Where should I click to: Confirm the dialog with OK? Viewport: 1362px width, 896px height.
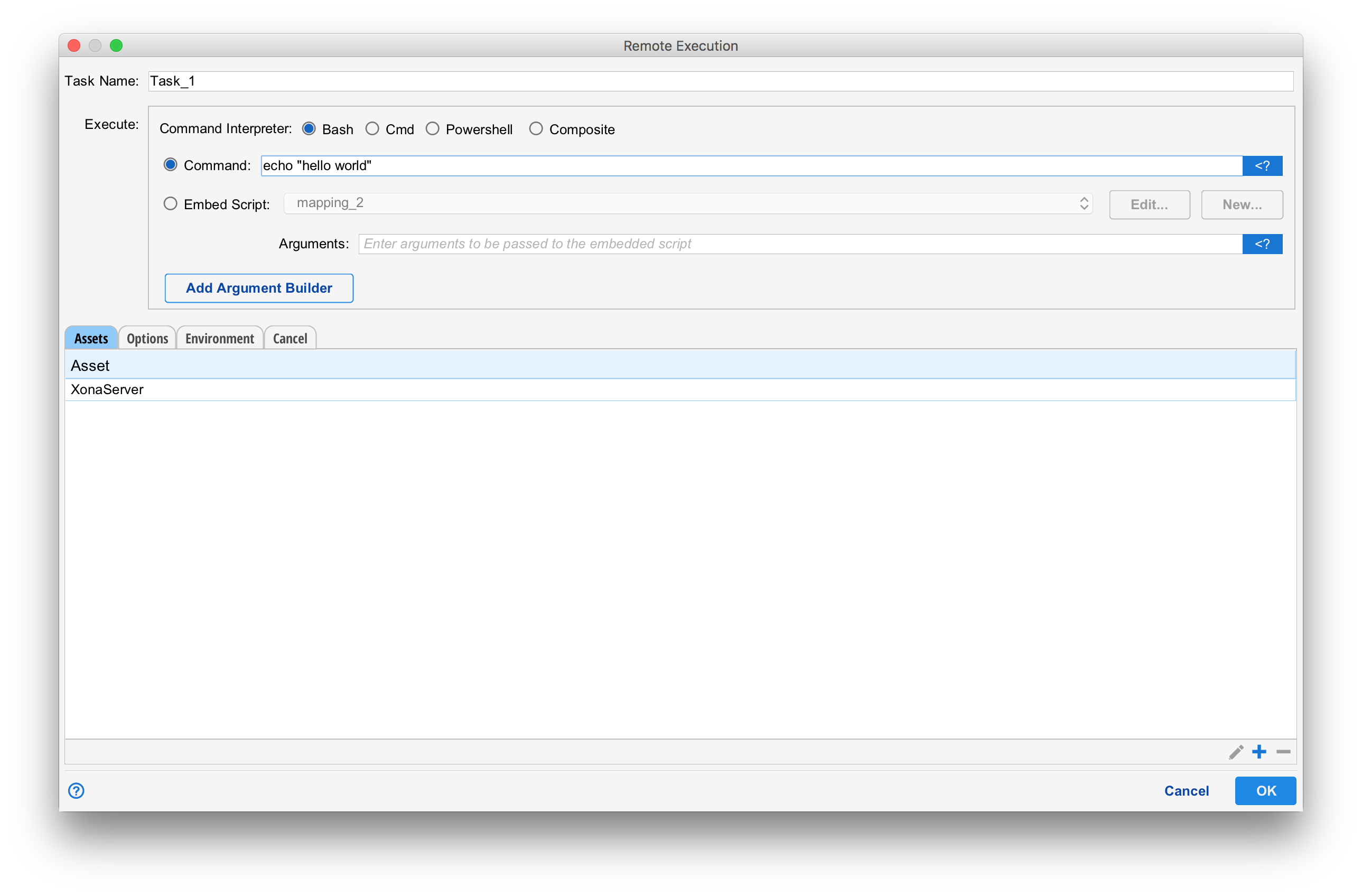point(1265,791)
